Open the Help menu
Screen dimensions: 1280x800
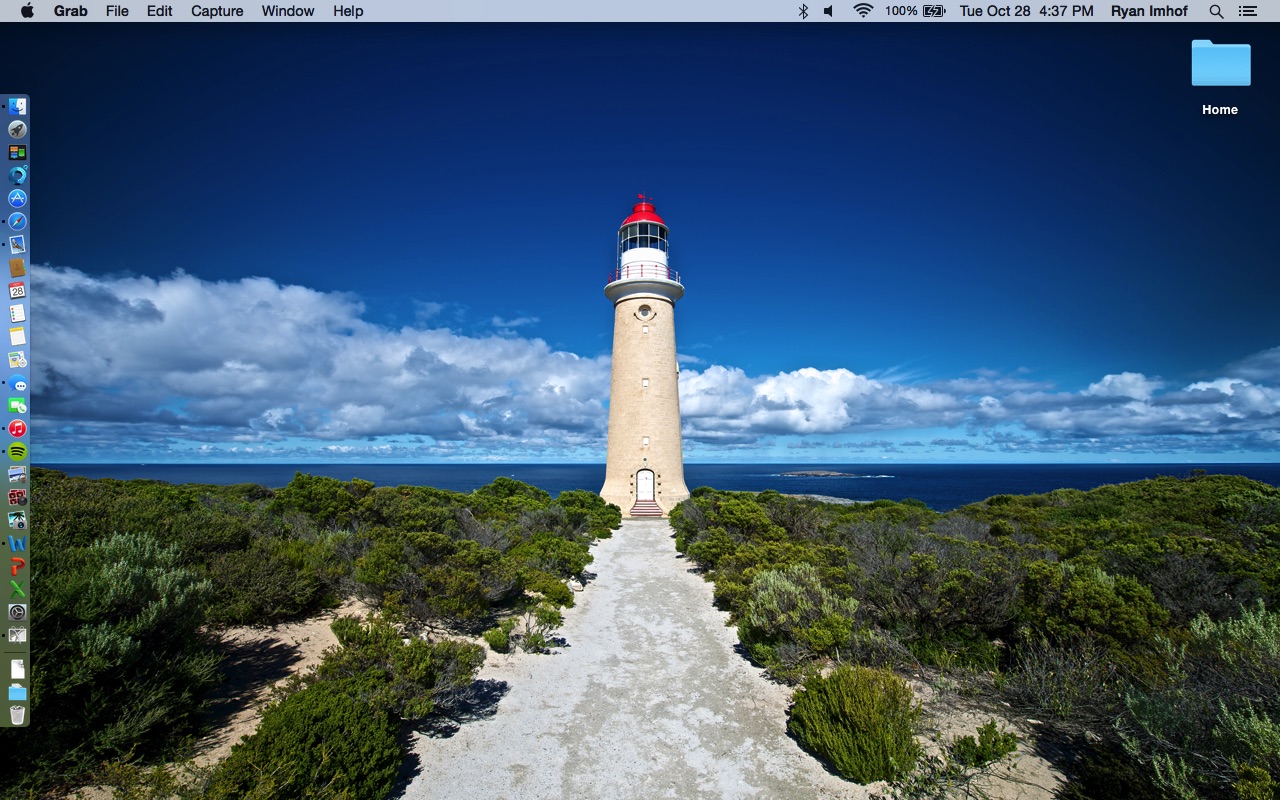[348, 11]
